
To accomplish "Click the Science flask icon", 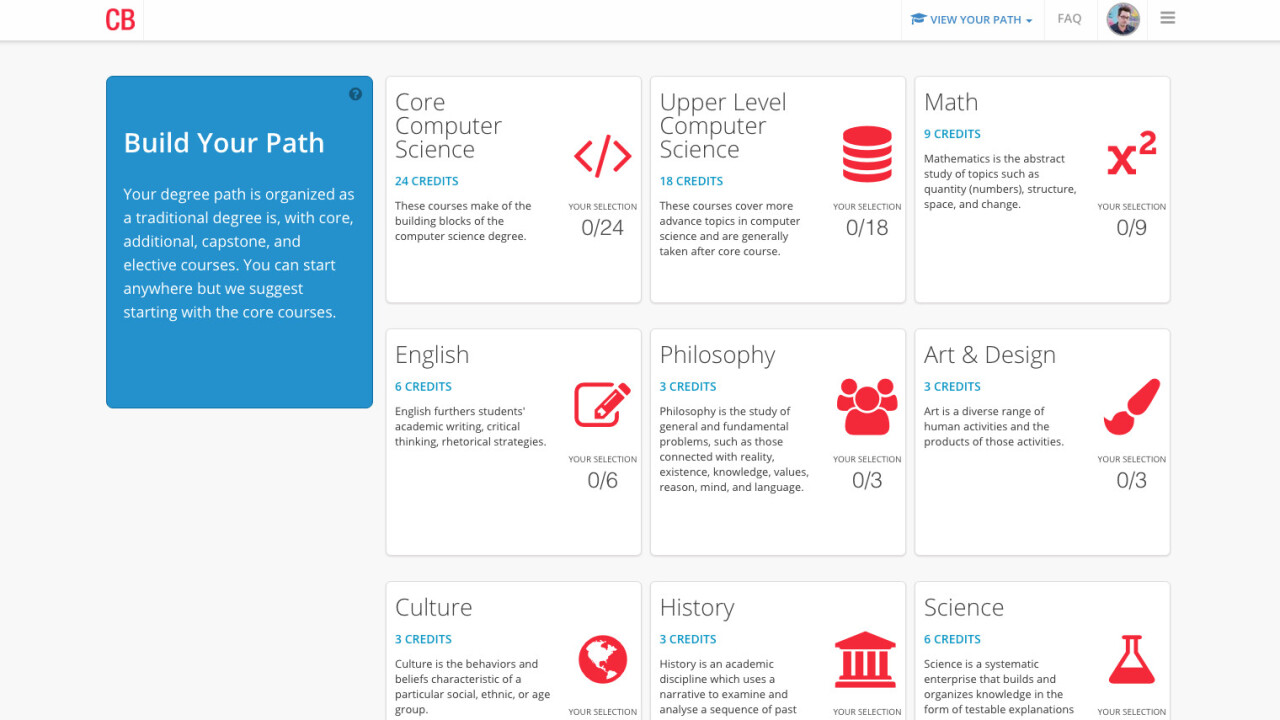I will (1131, 659).
